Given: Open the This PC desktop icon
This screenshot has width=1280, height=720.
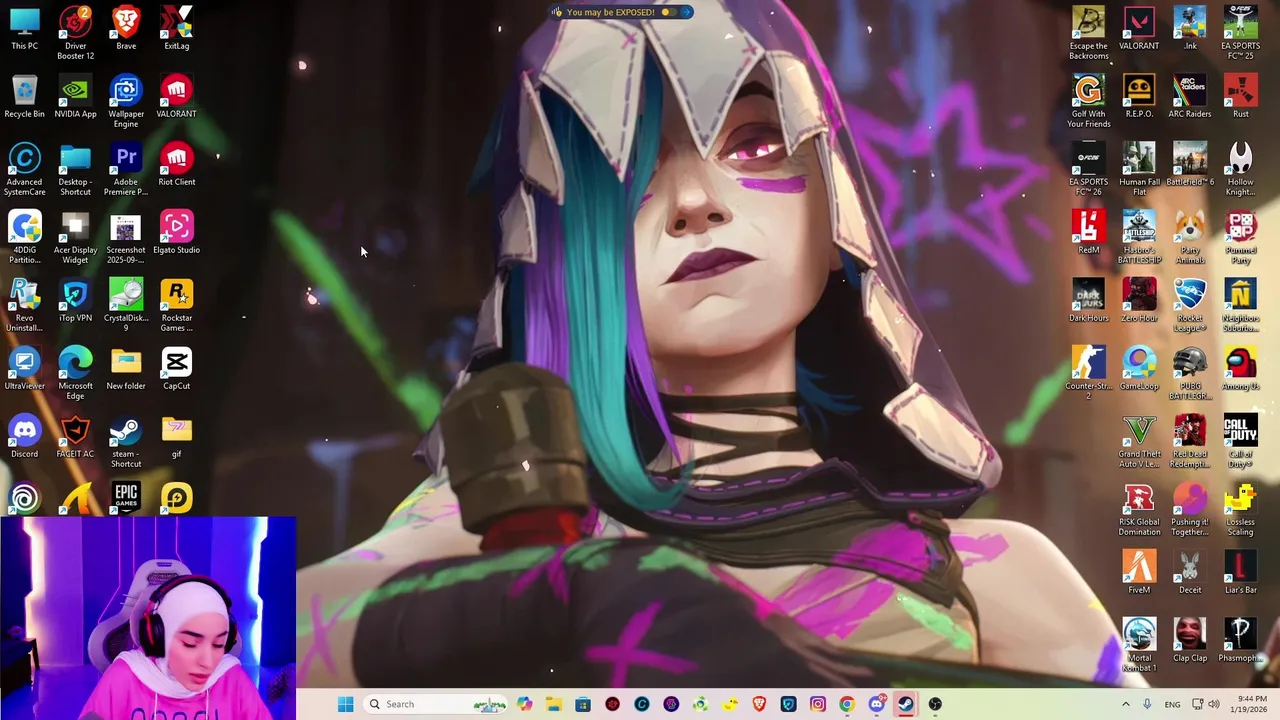Looking at the screenshot, I should click(25, 28).
